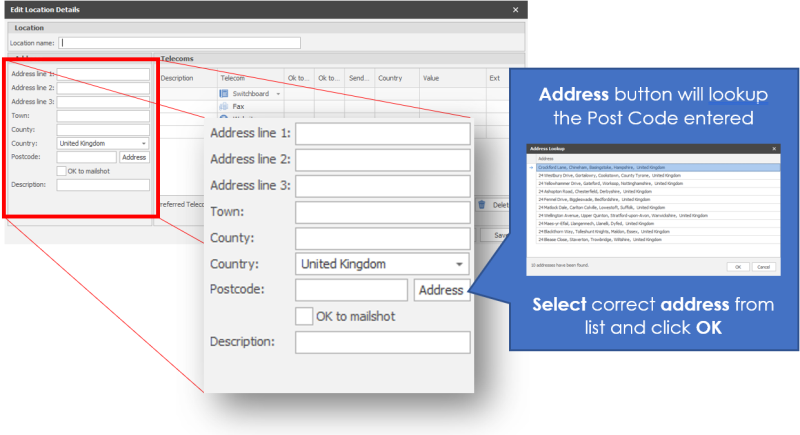Expand Country combo box in small form
The width and height of the screenshot is (800, 435).
[x=144, y=143]
